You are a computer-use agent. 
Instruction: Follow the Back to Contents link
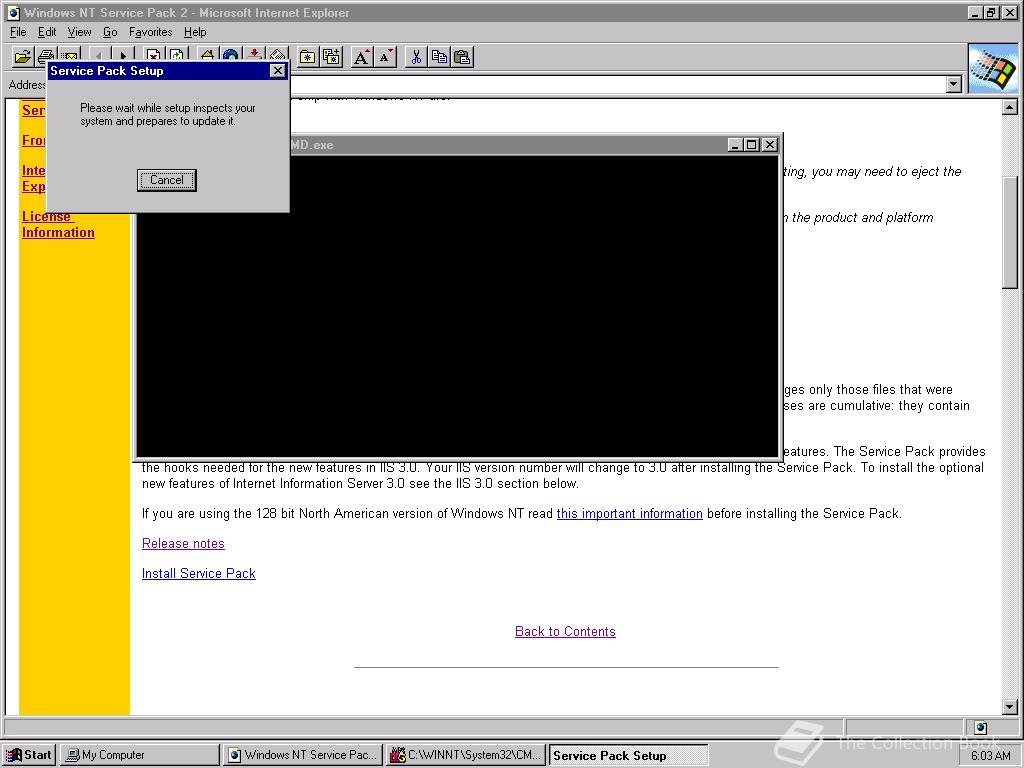point(565,632)
